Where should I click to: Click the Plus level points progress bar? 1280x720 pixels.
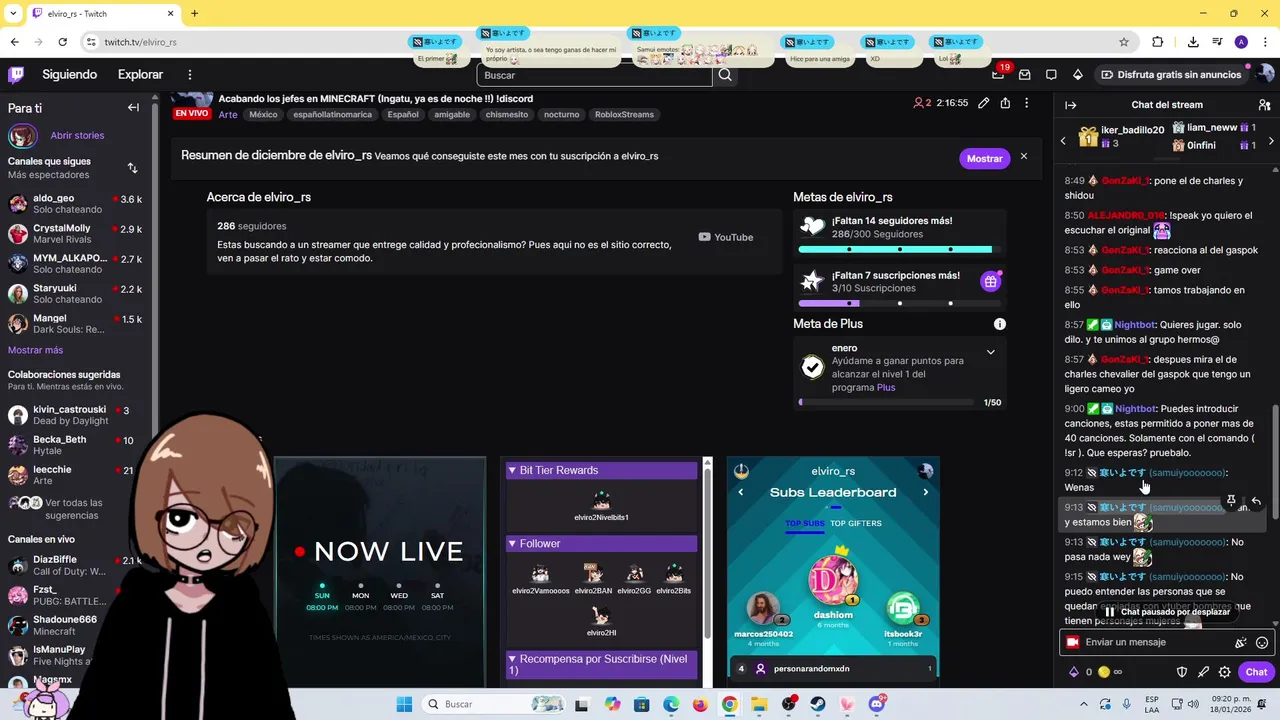[886, 402]
